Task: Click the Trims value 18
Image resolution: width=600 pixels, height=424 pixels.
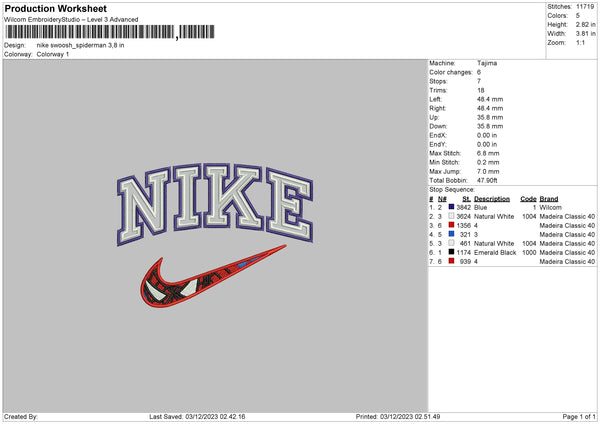Action: (x=481, y=90)
